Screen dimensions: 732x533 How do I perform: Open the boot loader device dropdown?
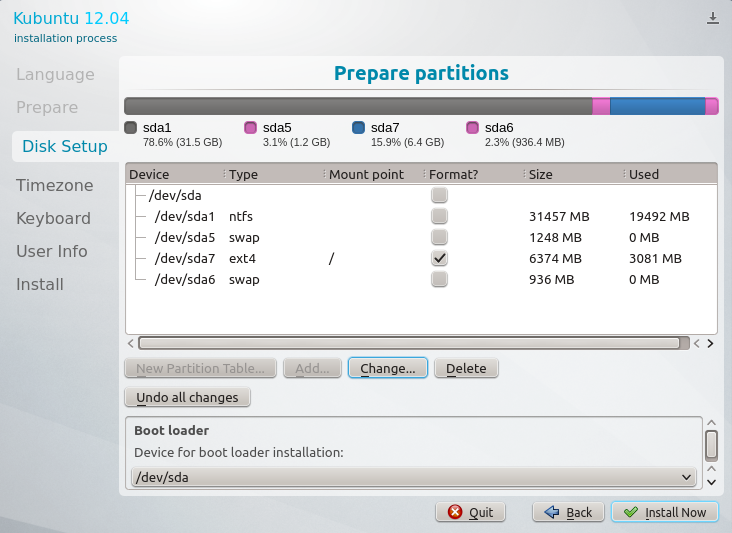414,477
